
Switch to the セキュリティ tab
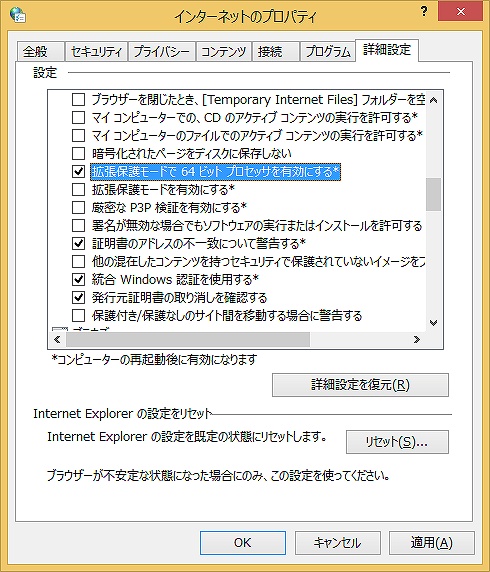[x=96, y=51]
